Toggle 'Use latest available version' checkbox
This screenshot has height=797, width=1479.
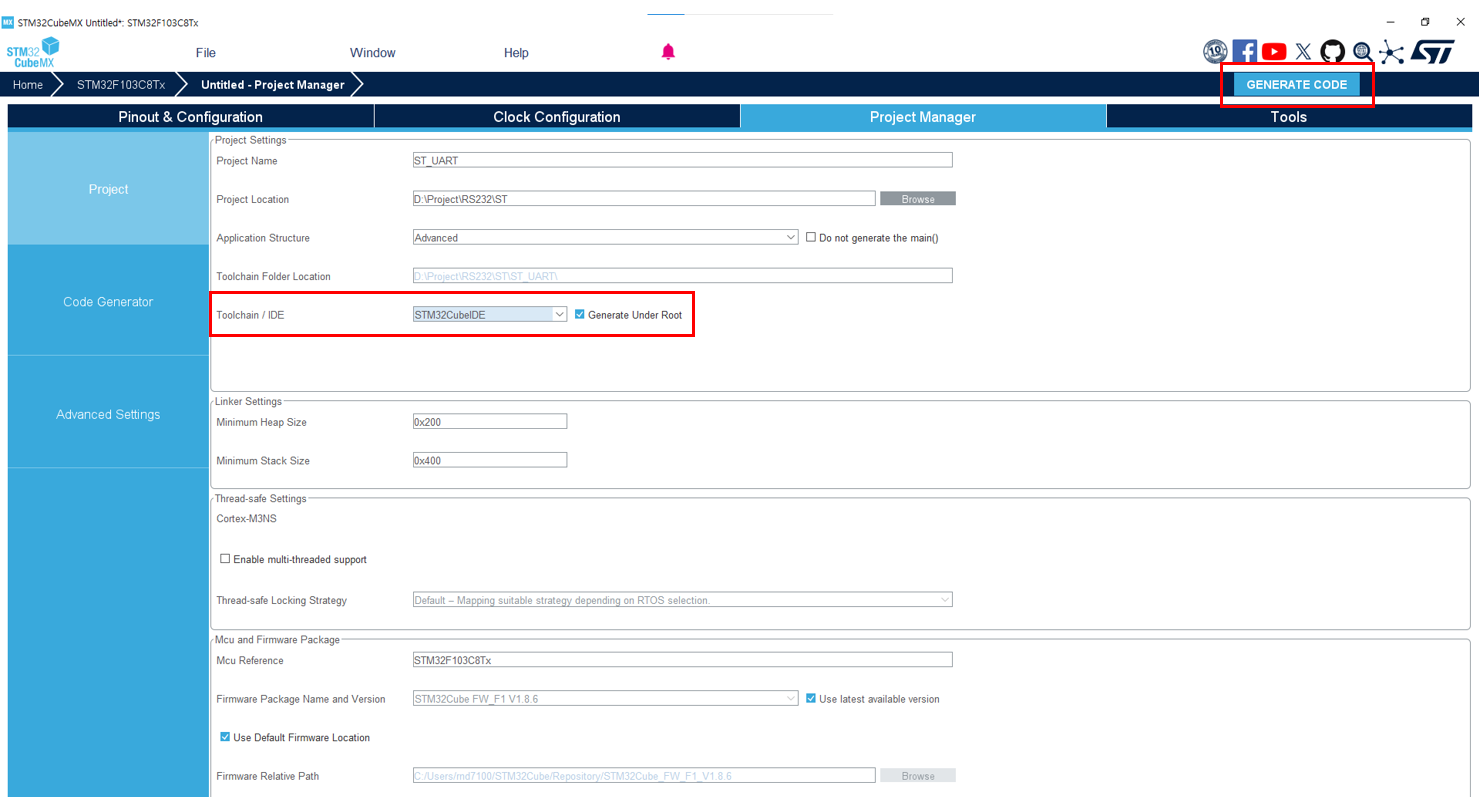811,699
